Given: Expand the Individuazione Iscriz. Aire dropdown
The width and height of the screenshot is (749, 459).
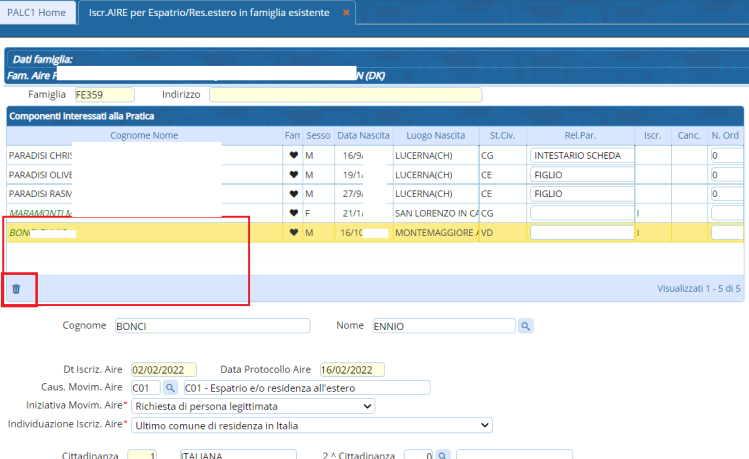Looking at the screenshot, I should [x=312, y=425].
